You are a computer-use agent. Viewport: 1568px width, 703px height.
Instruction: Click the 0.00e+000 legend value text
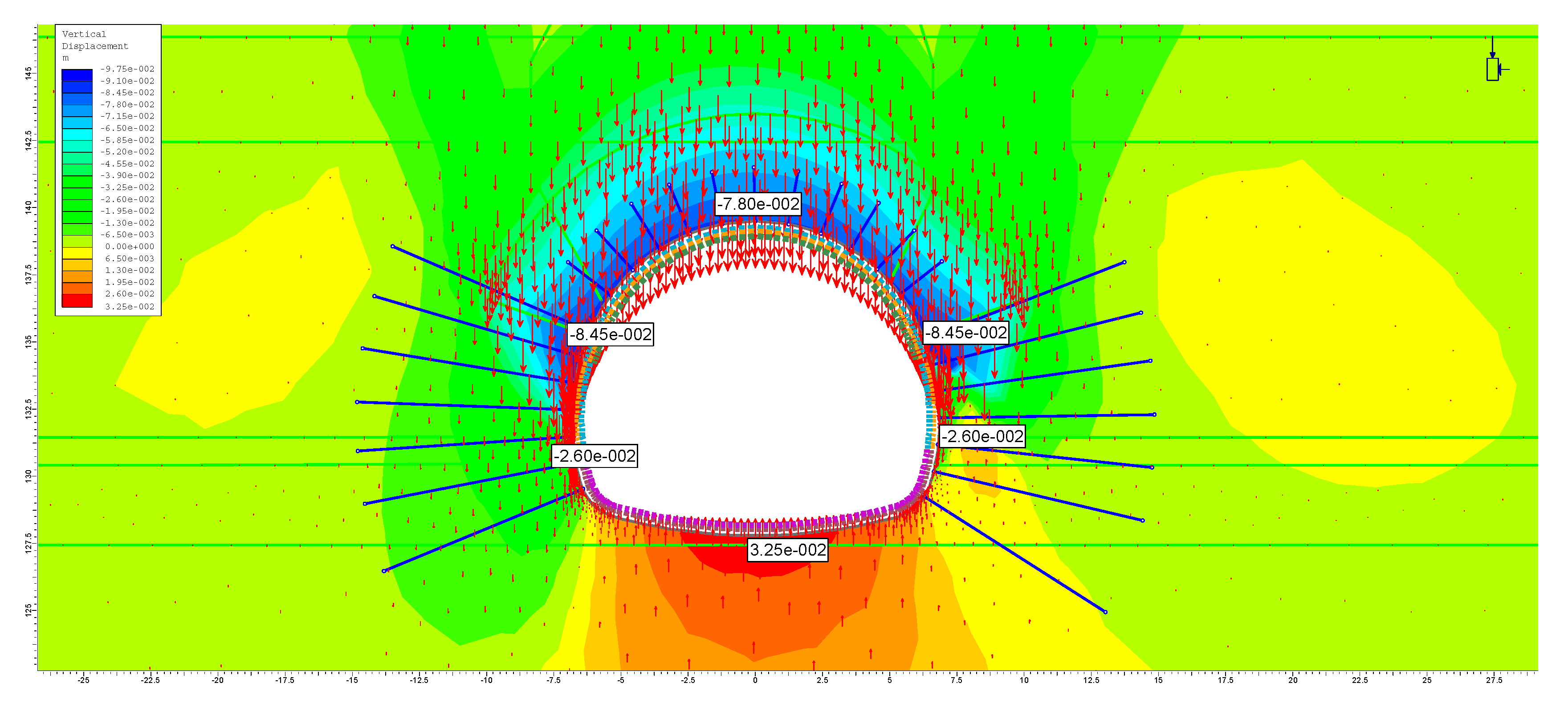(x=130, y=247)
